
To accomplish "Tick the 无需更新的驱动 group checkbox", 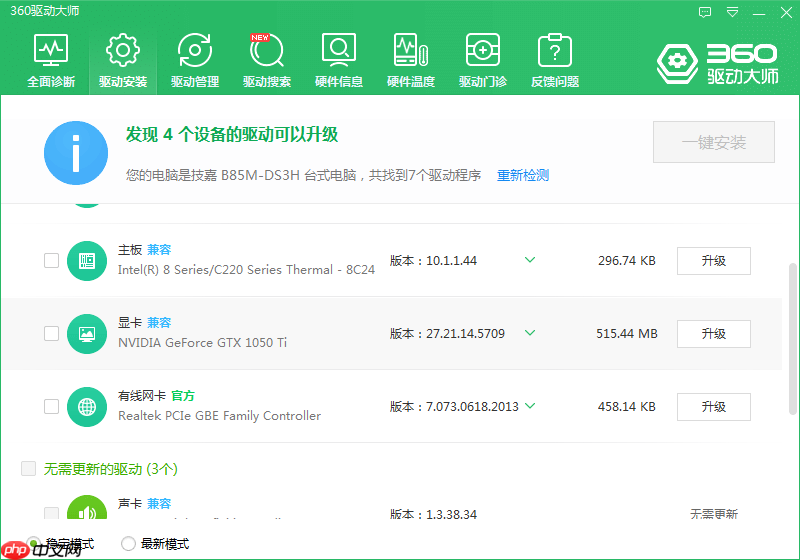I will pyautogui.click(x=29, y=468).
